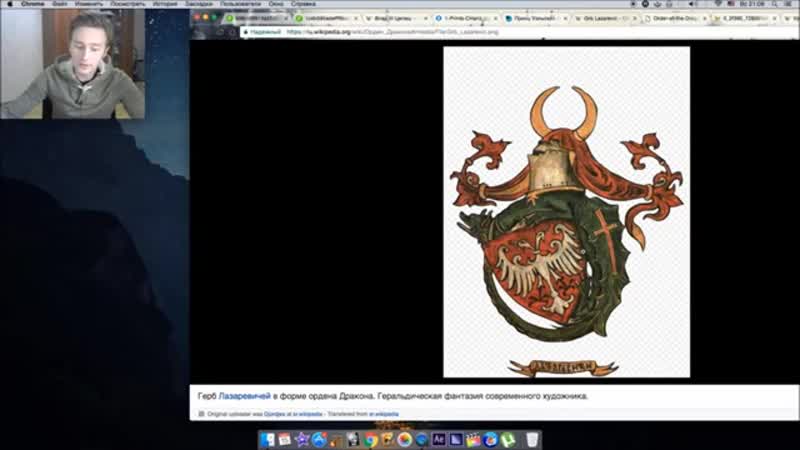Open the Изменить menu
Screen dimensions: 800x450
(89, 4)
